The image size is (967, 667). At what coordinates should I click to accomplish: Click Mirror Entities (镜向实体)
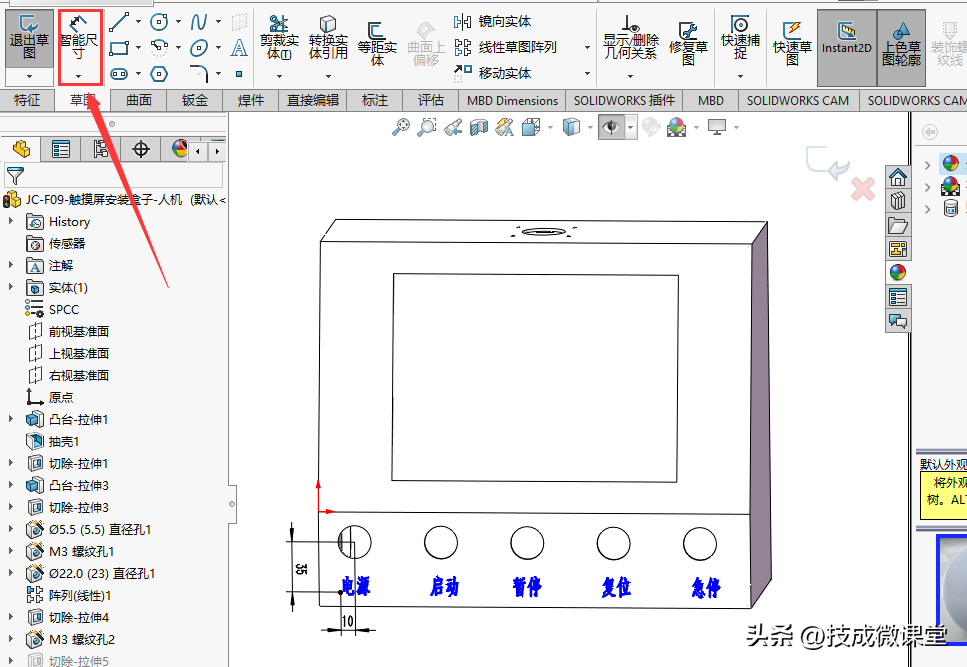[493, 22]
